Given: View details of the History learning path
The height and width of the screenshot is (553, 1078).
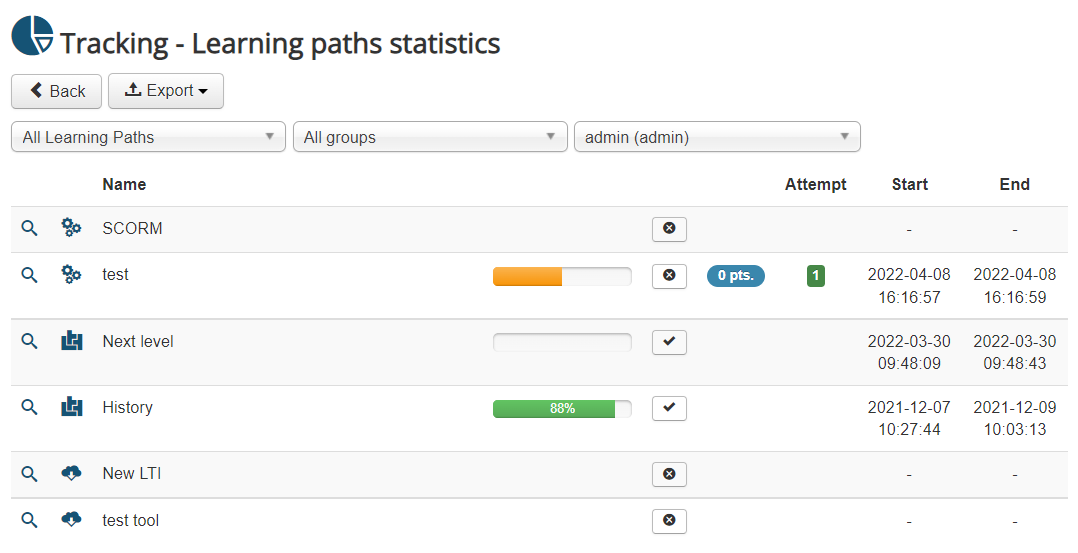Looking at the screenshot, I should pos(29,407).
